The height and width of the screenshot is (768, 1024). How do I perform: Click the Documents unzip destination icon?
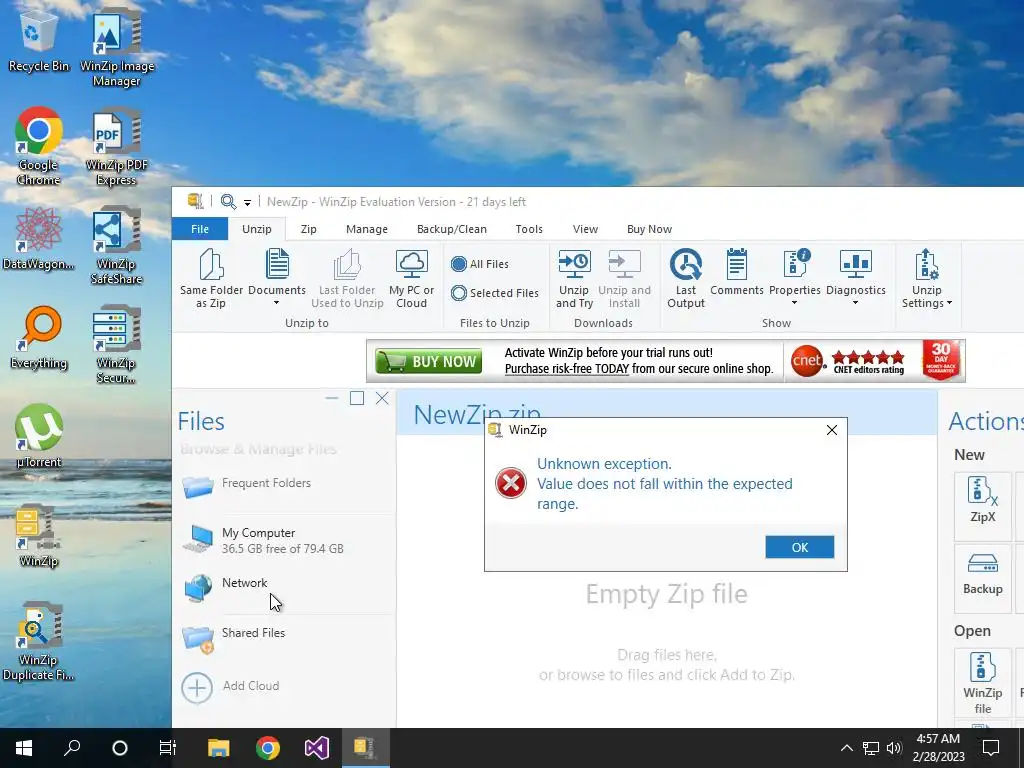pyautogui.click(x=277, y=263)
